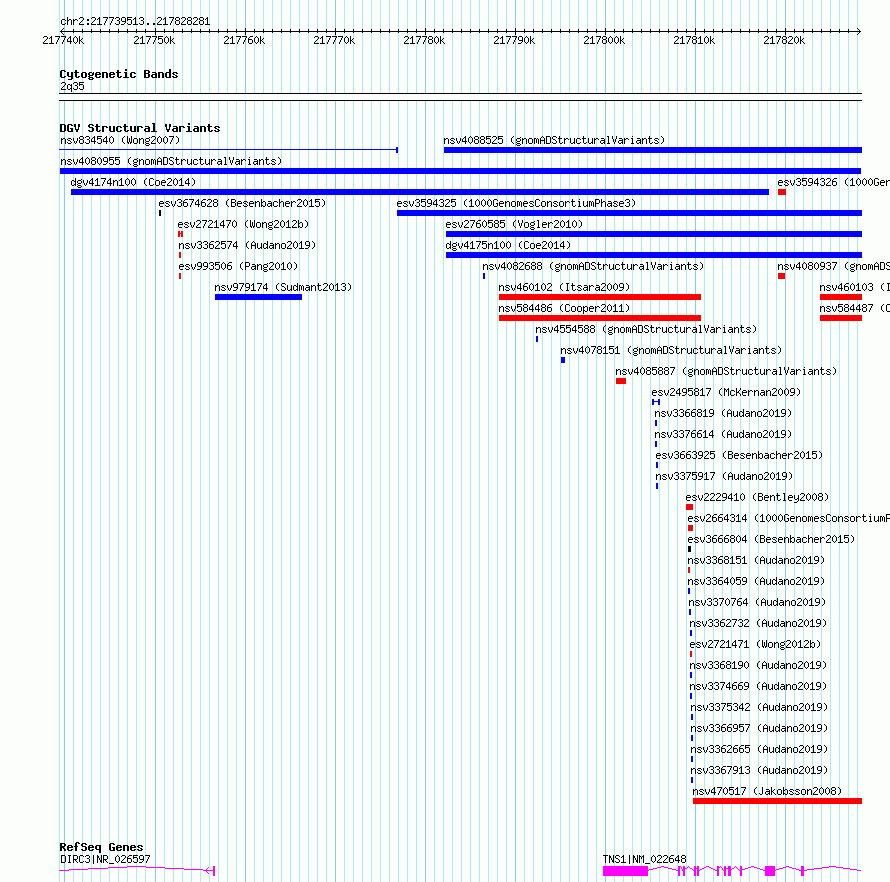Open nsv470517 (Jakobsson2008) label

coord(767,791)
